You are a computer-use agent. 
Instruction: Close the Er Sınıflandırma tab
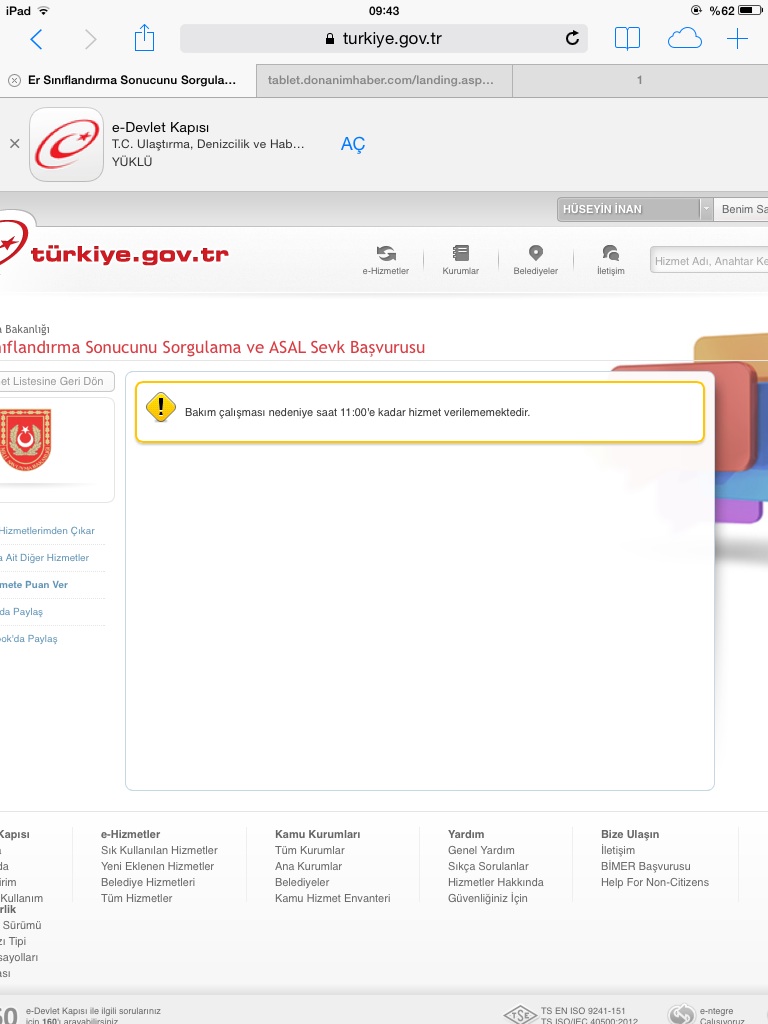tap(14, 80)
